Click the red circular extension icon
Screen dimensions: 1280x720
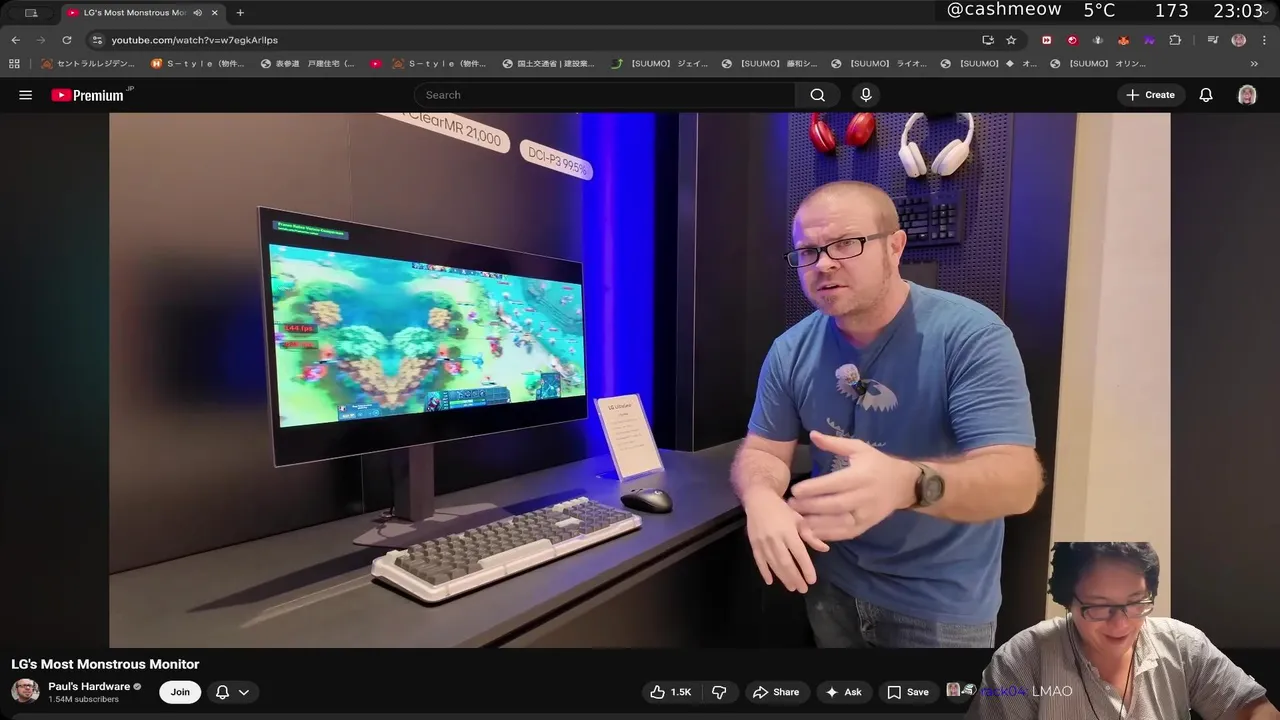point(1072,40)
